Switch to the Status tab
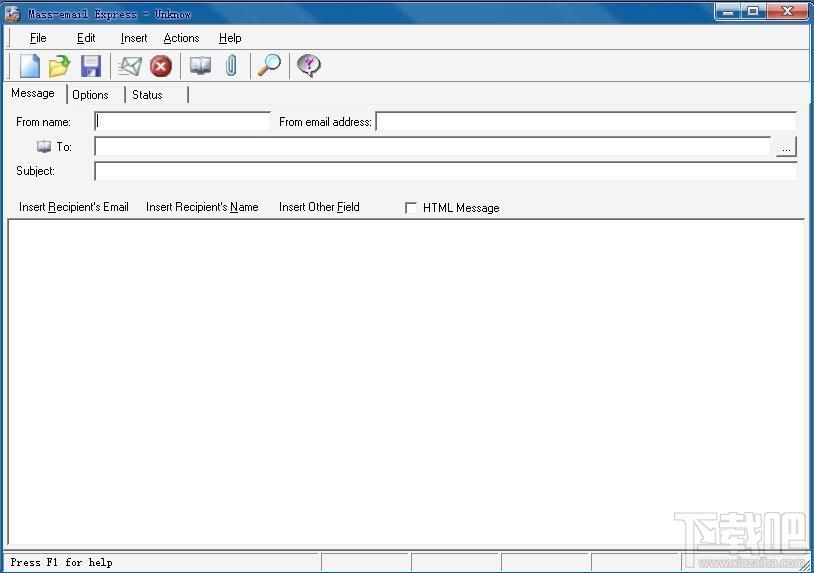 coord(147,95)
